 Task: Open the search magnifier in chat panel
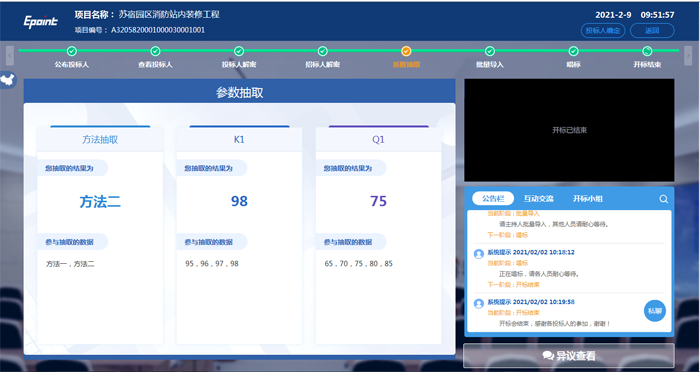[x=664, y=199]
